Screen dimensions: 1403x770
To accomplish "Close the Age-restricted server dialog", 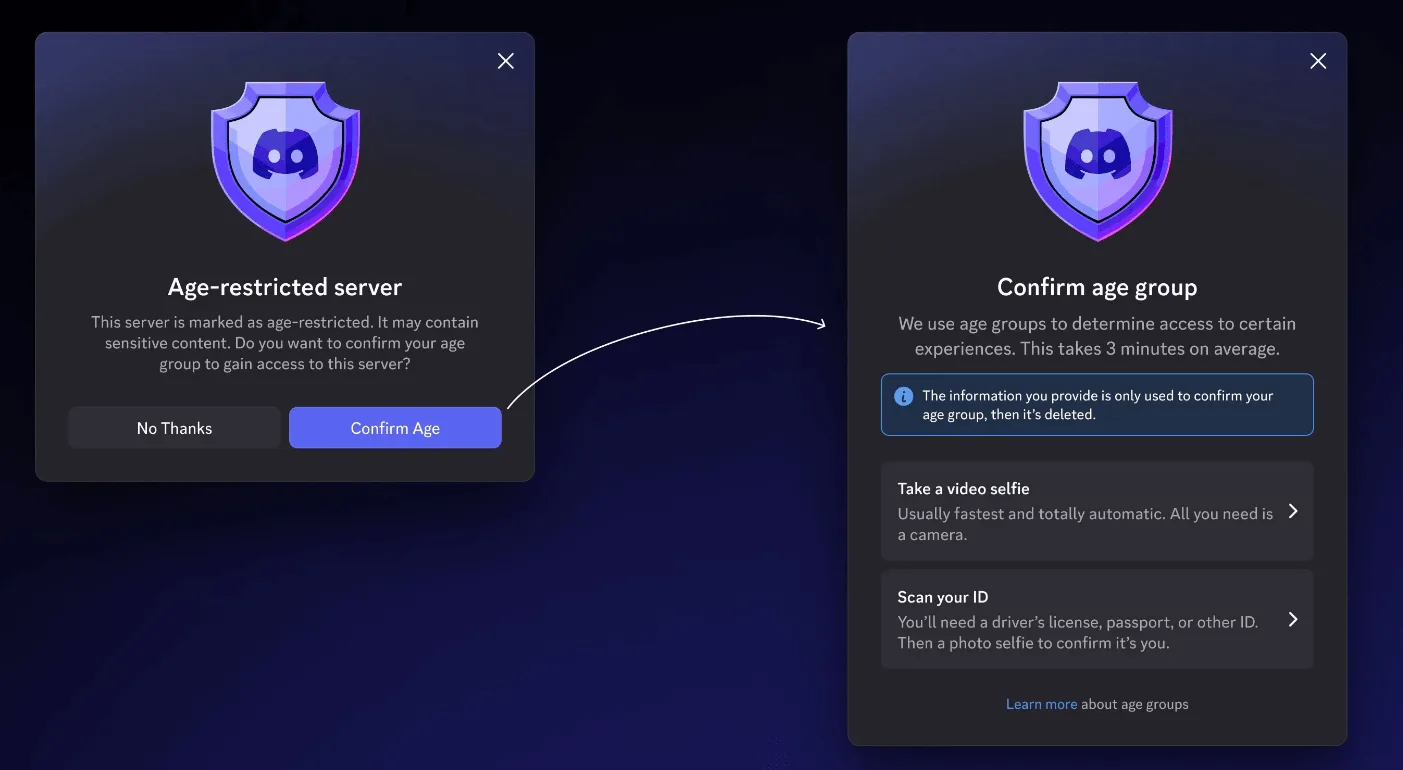I will [x=506, y=61].
